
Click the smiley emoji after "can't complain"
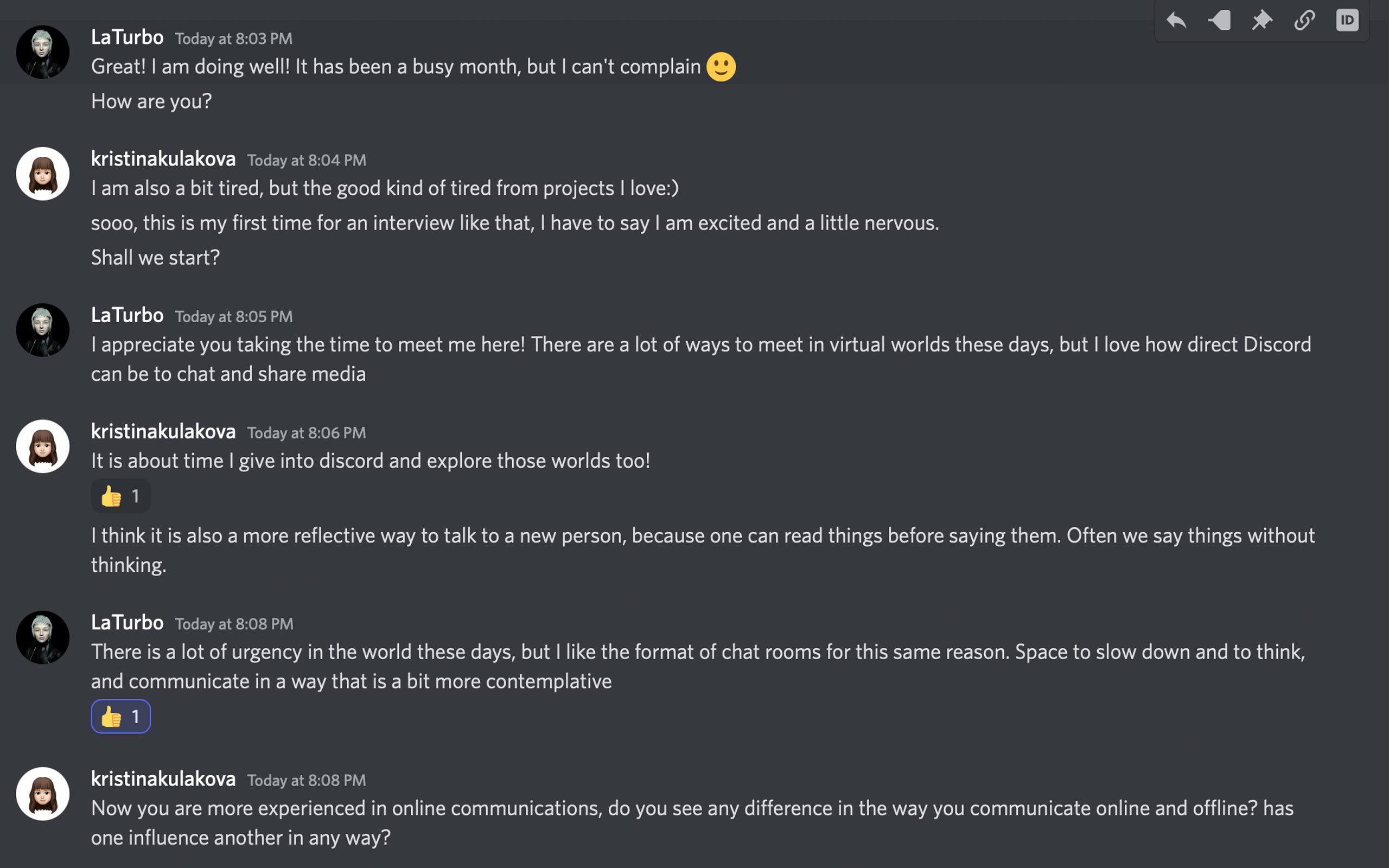721,67
